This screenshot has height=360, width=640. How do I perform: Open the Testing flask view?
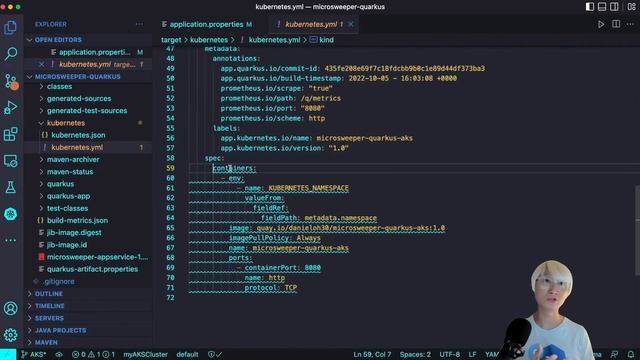click(11, 187)
